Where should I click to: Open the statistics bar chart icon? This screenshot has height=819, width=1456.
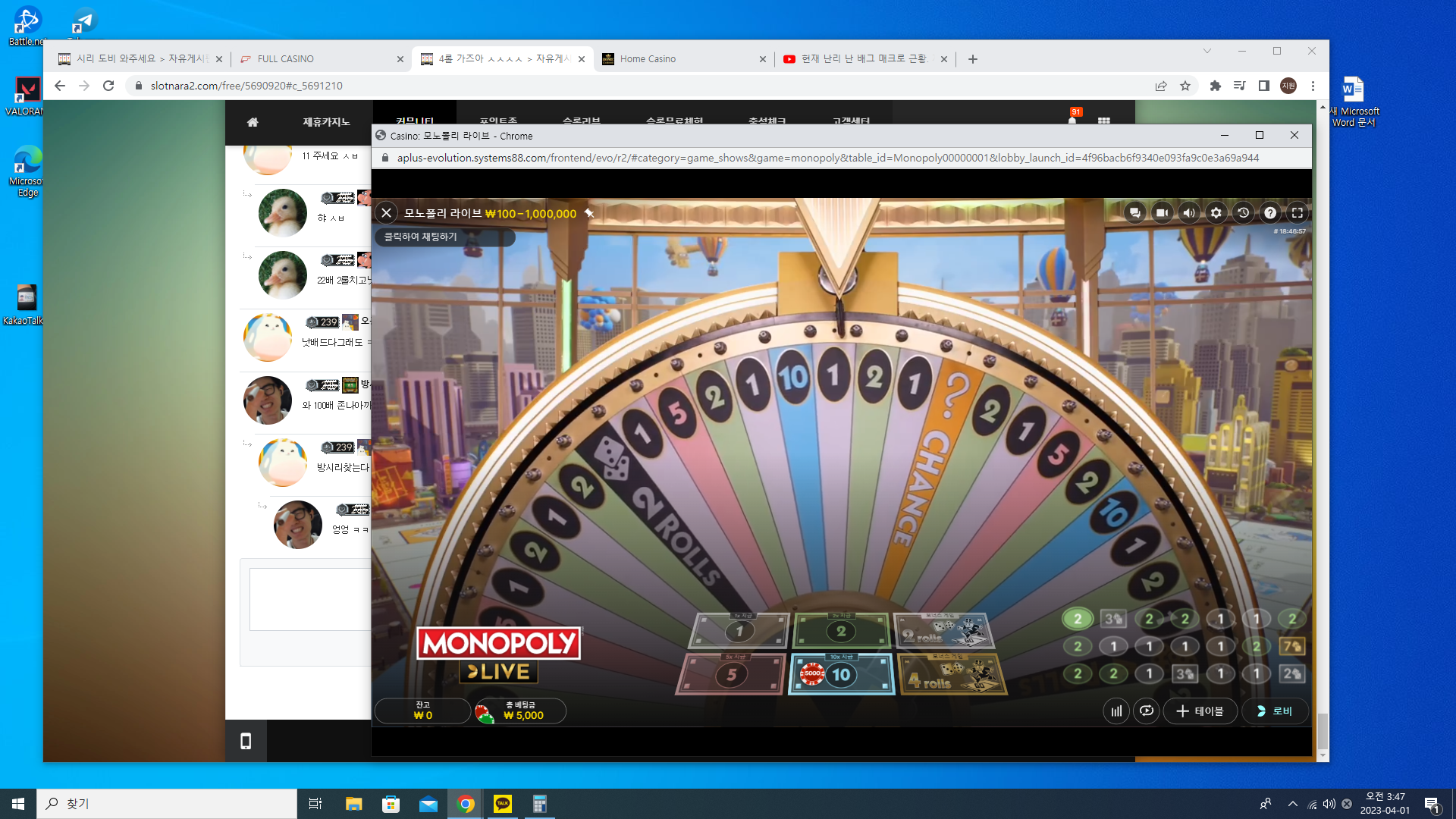pyautogui.click(x=1116, y=711)
